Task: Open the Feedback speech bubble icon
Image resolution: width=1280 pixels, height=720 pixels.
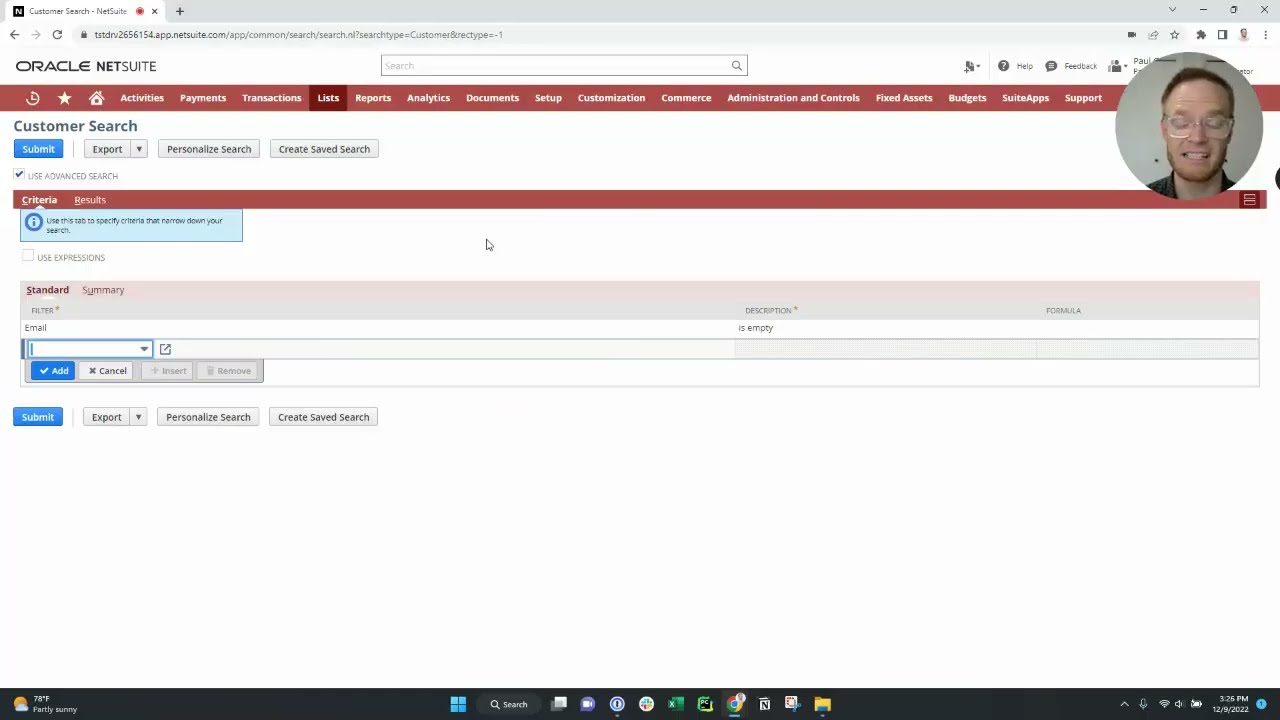Action: [x=1051, y=66]
